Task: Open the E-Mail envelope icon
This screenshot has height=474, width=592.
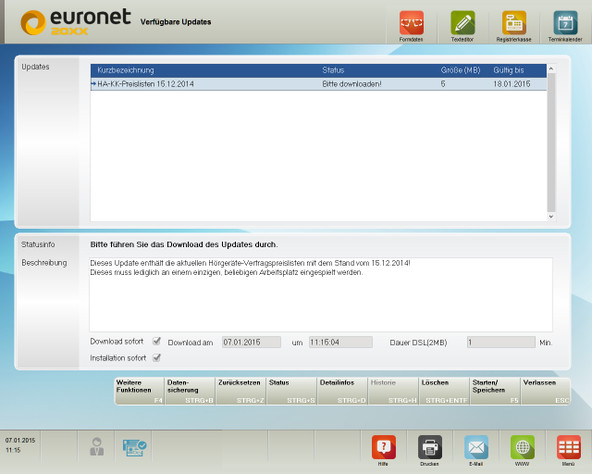Action: pyautogui.click(x=476, y=447)
